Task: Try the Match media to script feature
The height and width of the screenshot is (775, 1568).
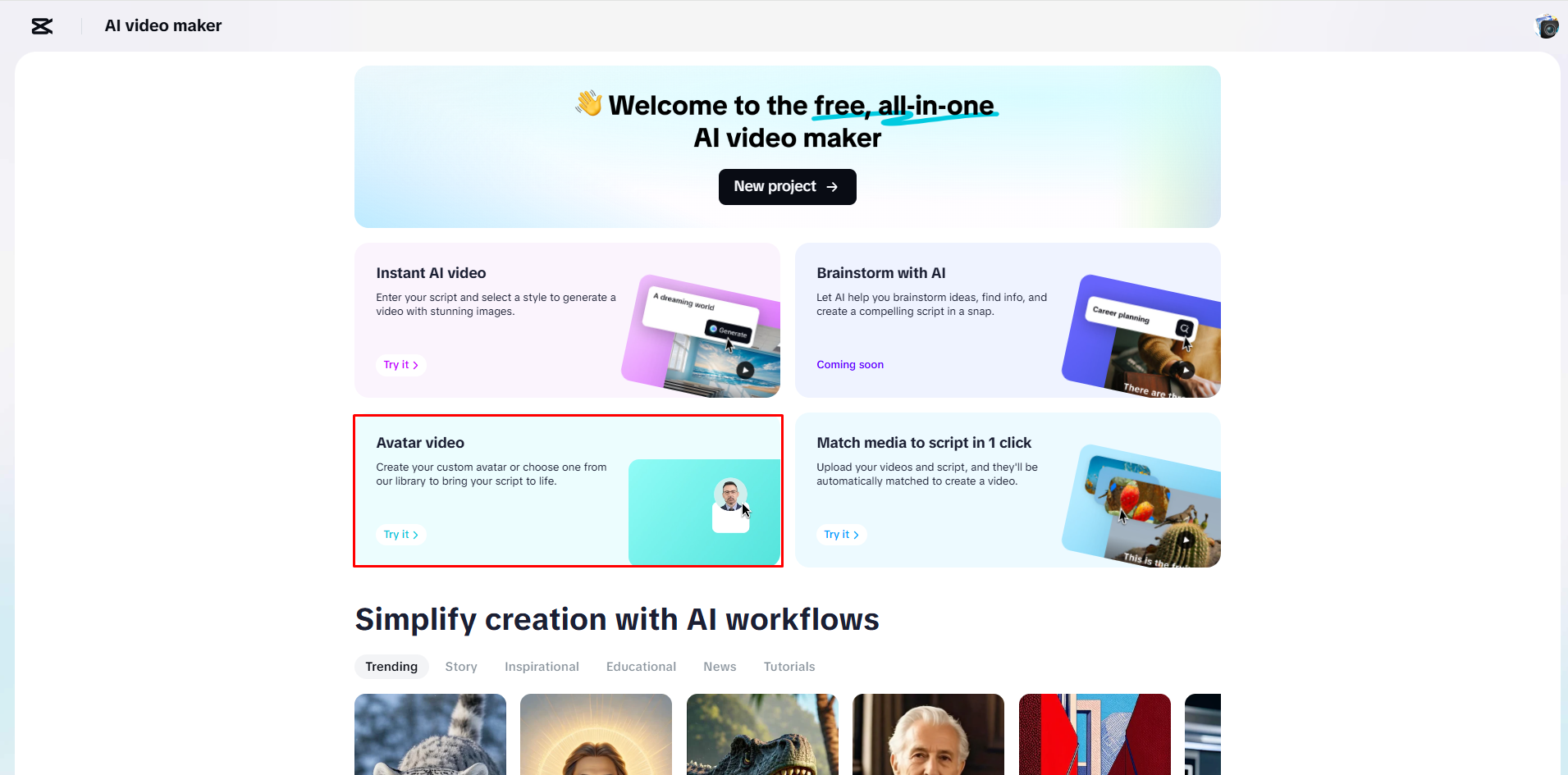Action: click(841, 534)
